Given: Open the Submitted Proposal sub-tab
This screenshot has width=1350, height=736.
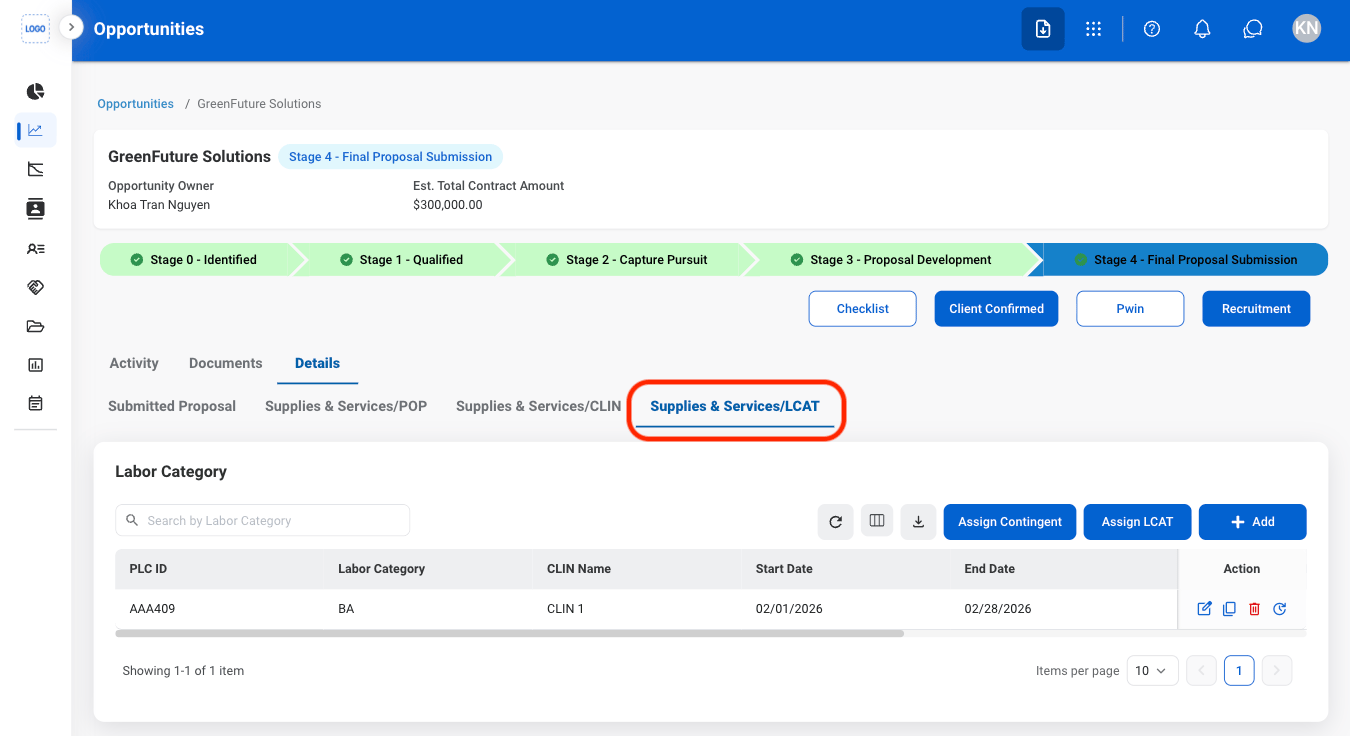Looking at the screenshot, I should pyautogui.click(x=172, y=406).
